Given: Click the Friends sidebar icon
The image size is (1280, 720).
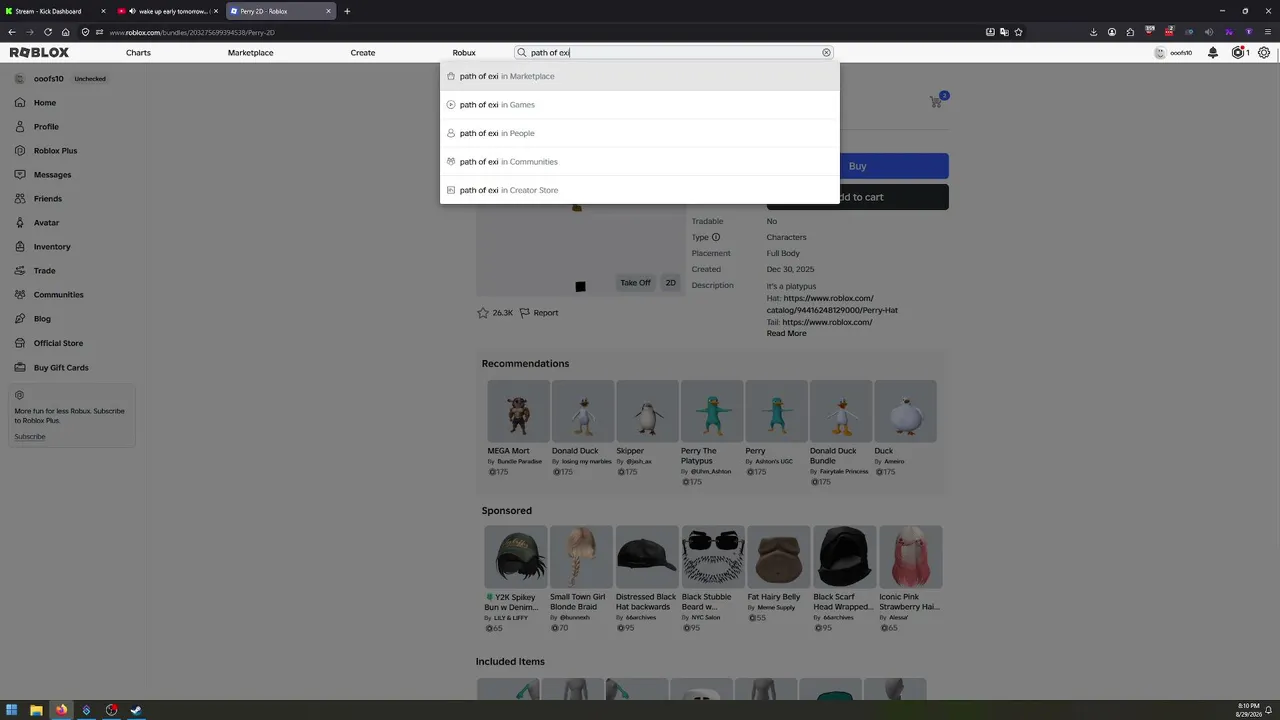Looking at the screenshot, I should pos(20,198).
